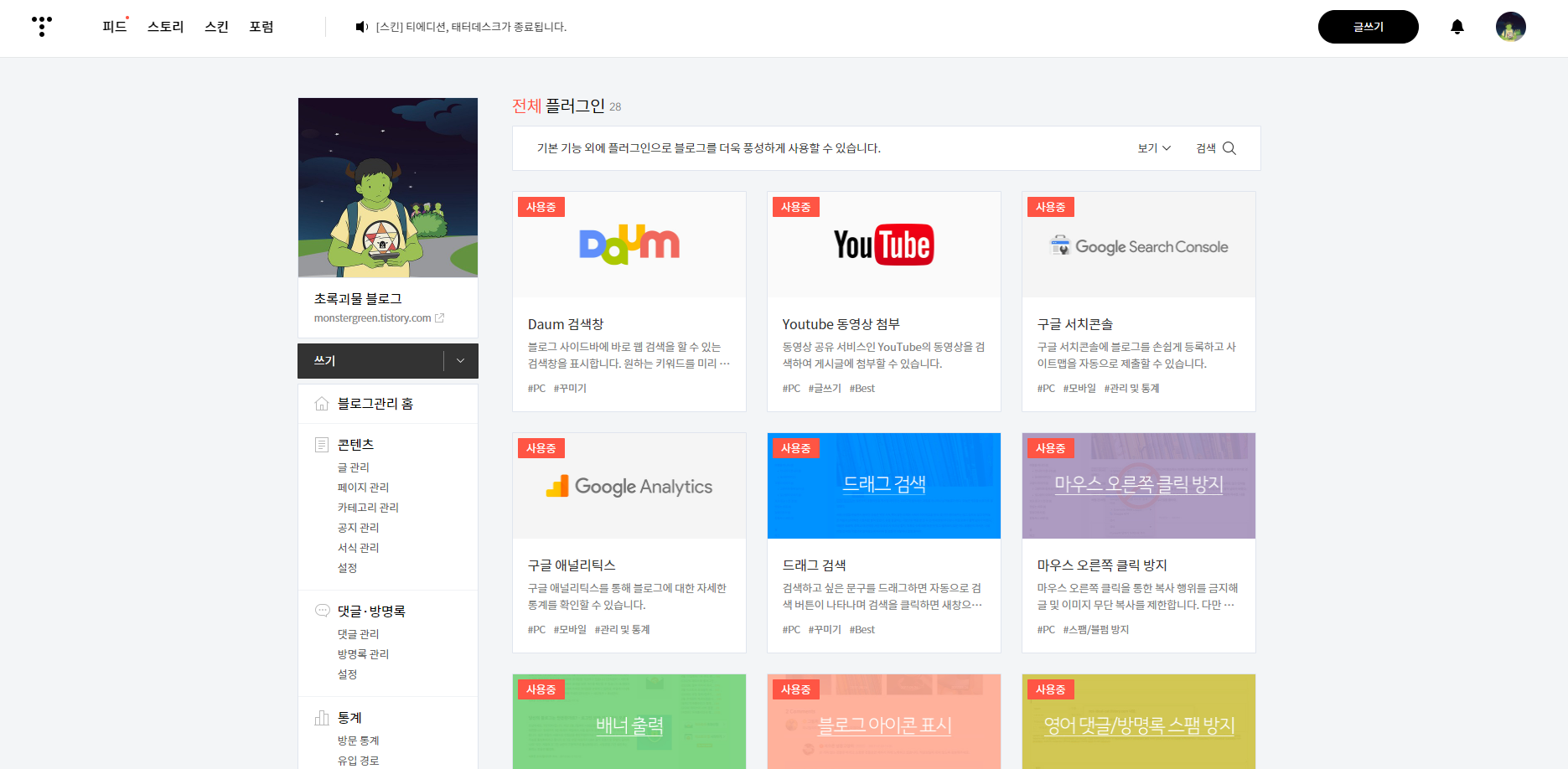Open external link icon beside monstergreen.tistory.com
Image resolution: width=1568 pixels, height=769 pixels.
coord(439,318)
